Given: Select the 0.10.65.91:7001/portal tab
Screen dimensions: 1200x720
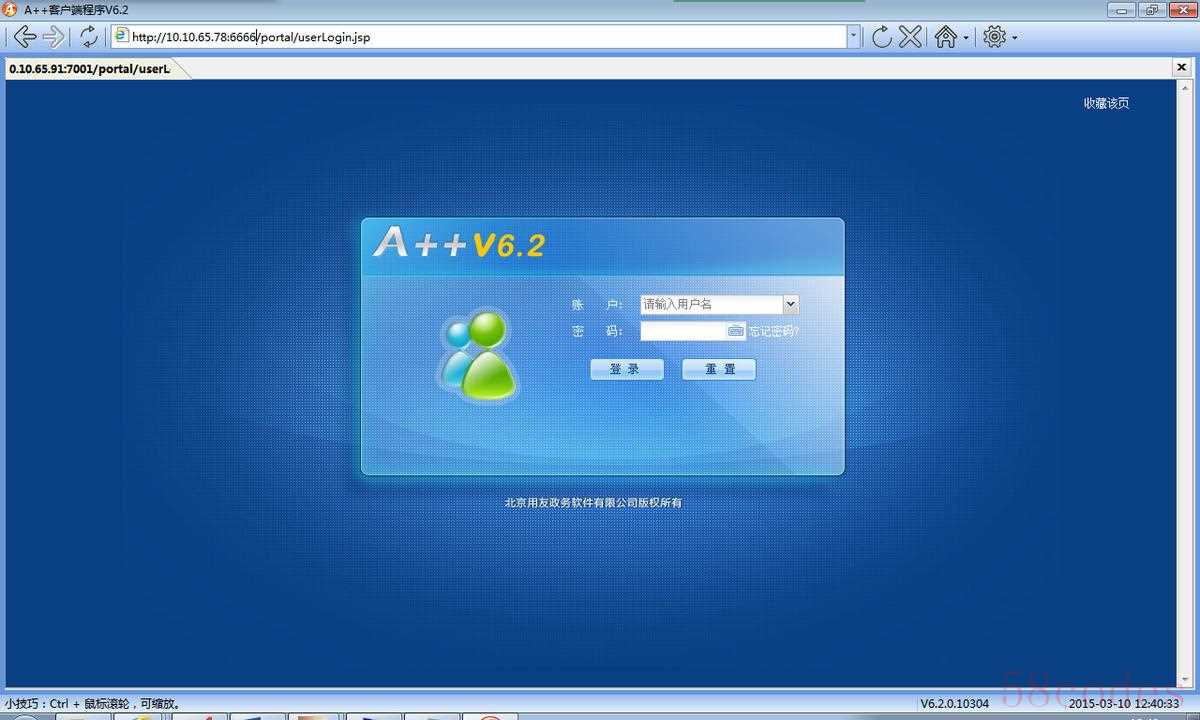Looking at the screenshot, I should pyautogui.click(x=90, y=68).
